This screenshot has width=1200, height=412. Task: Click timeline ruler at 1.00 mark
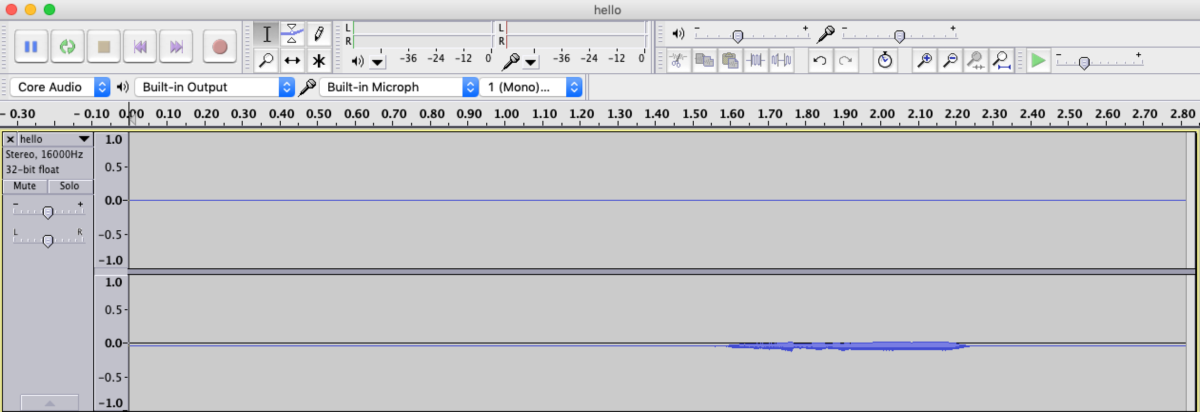tap(506, 114)
